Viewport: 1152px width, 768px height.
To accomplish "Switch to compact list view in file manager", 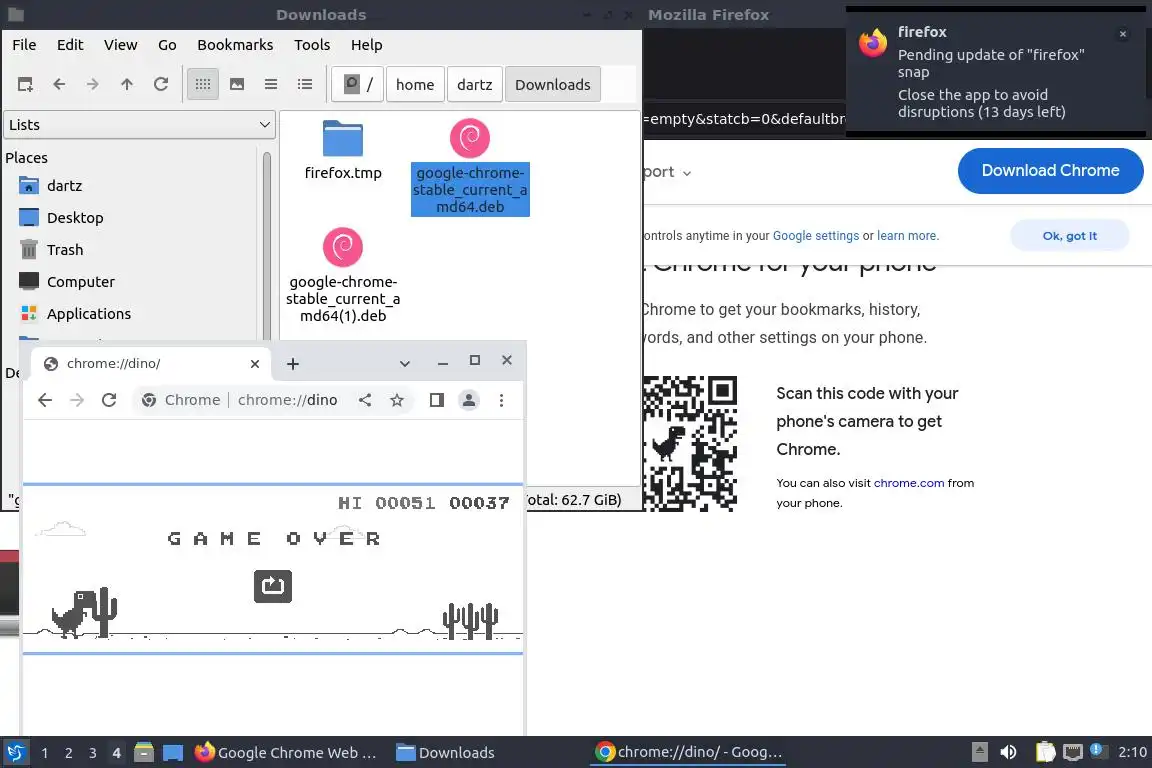I will (271, 85).
